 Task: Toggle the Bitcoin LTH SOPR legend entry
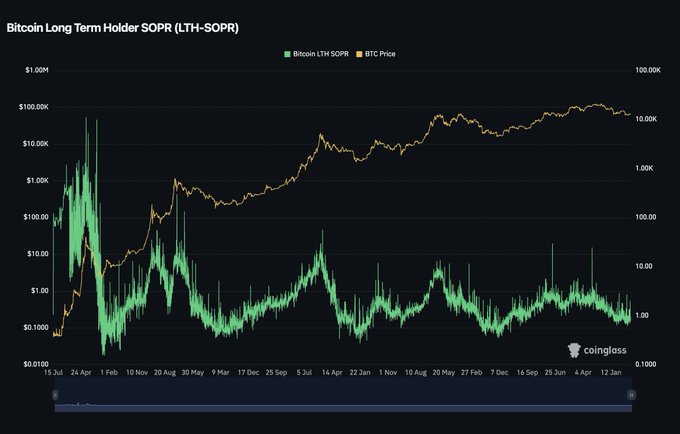tap(316, 54)
